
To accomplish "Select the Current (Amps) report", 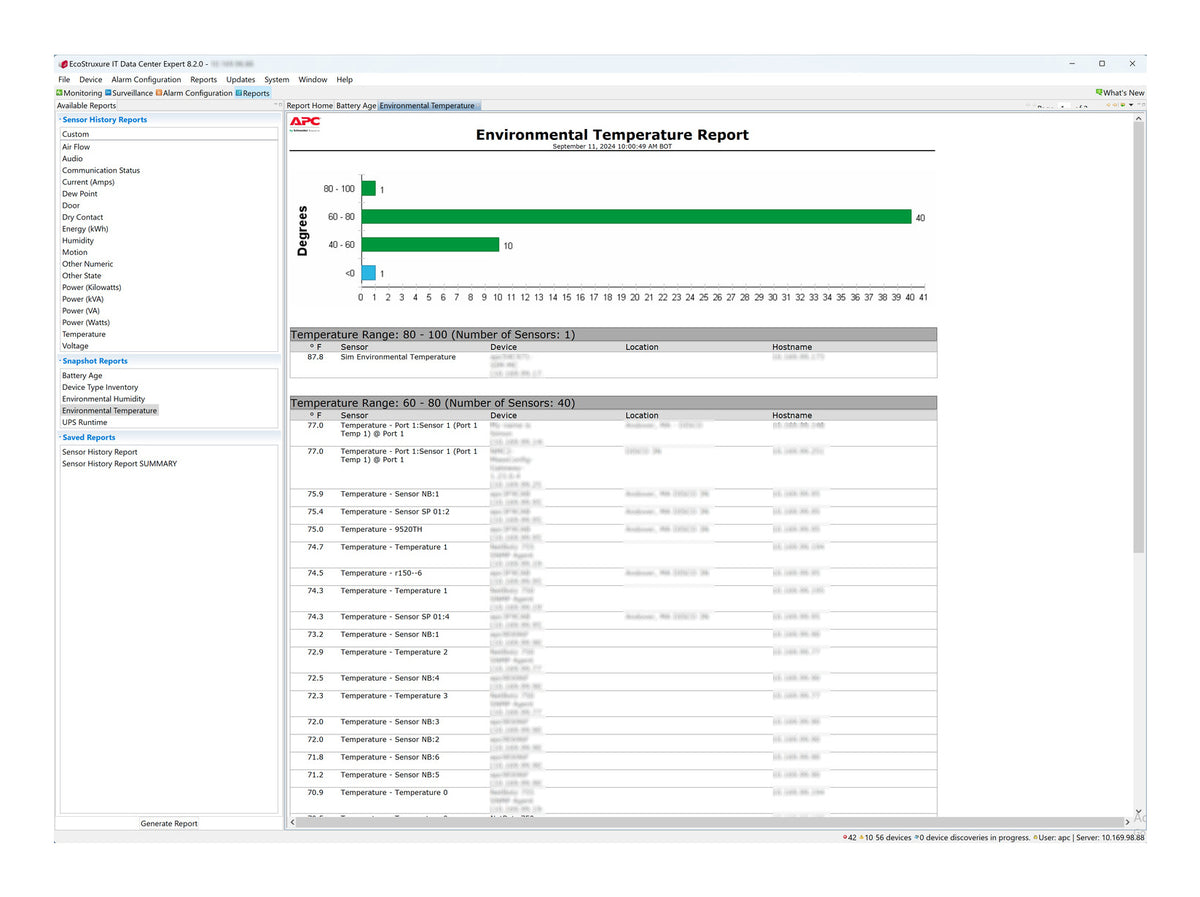I will pos(88,182).
